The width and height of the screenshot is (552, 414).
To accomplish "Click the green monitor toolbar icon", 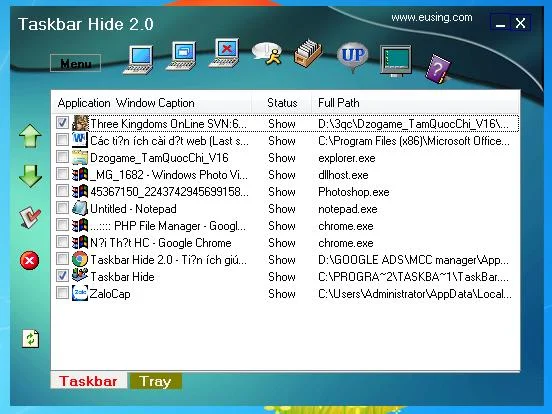I will coord(396,61).
